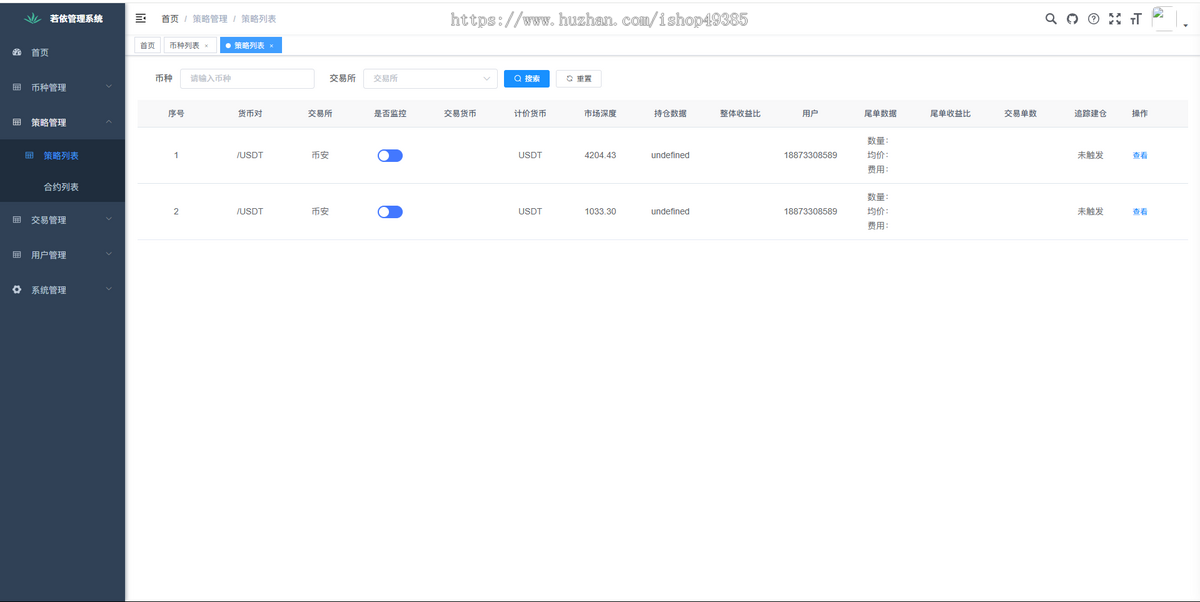
Task: Click the 交易管理 sidebar icon
Action: click(x=16, y=219)
